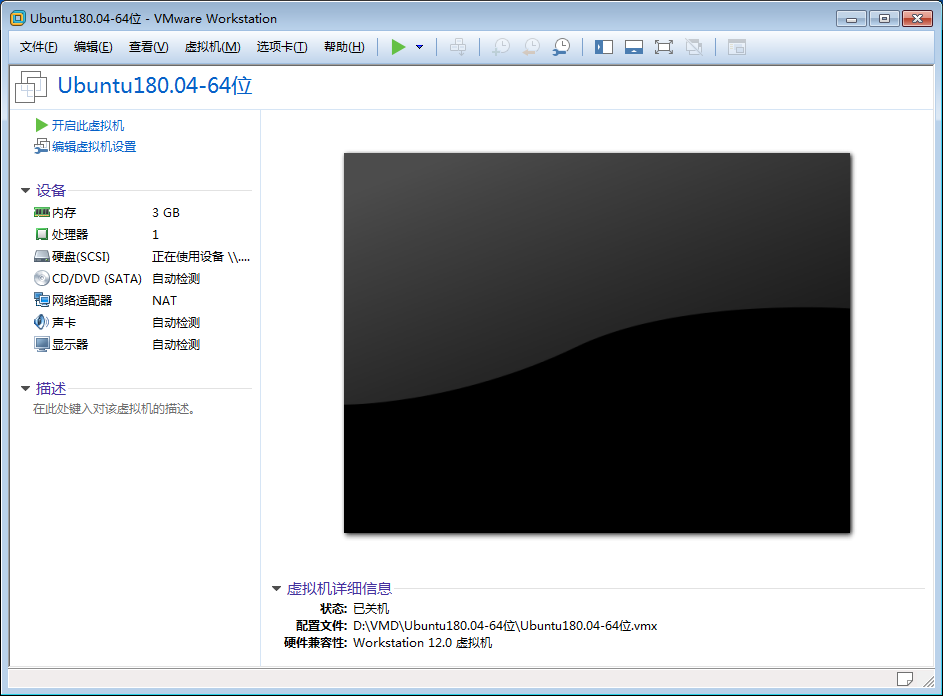Click the black virtual machine screen preview
943x696 pixels.
tap(597, 343)
